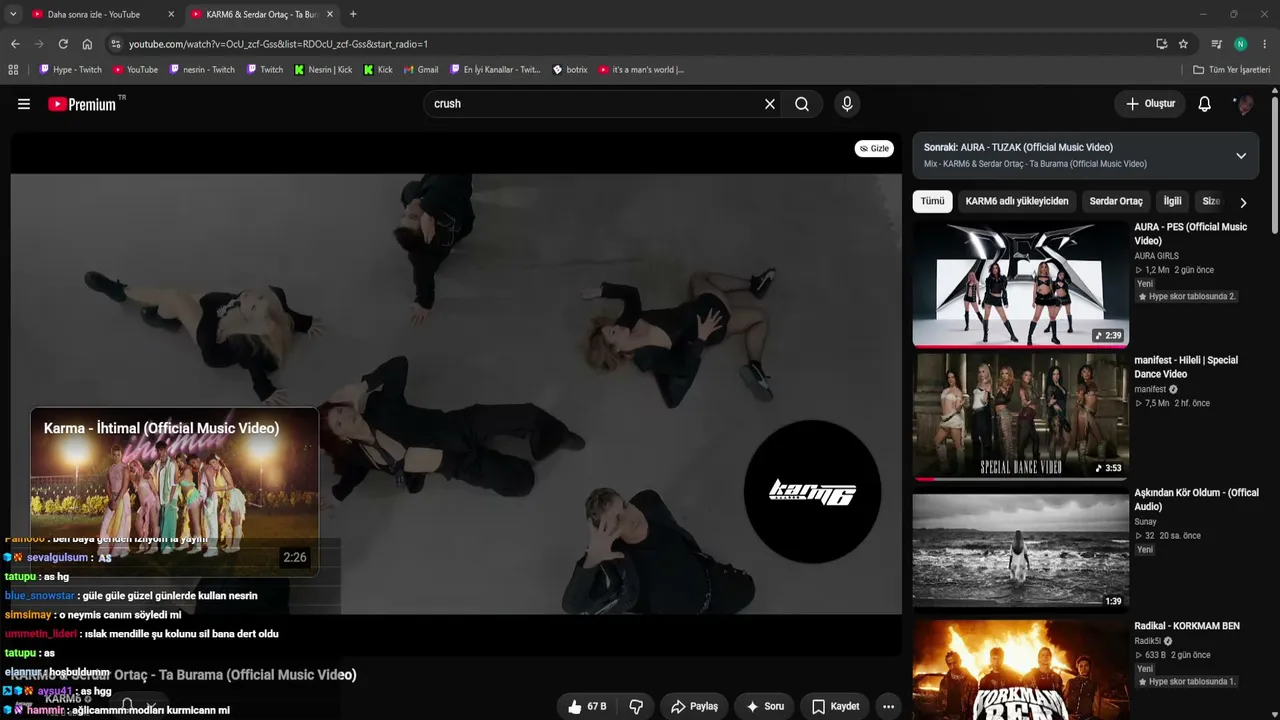The width and height of the screenshot is (1280, 720).
Task: Hide end screen with the Gizle button
Action: click(x=874, y=148)
